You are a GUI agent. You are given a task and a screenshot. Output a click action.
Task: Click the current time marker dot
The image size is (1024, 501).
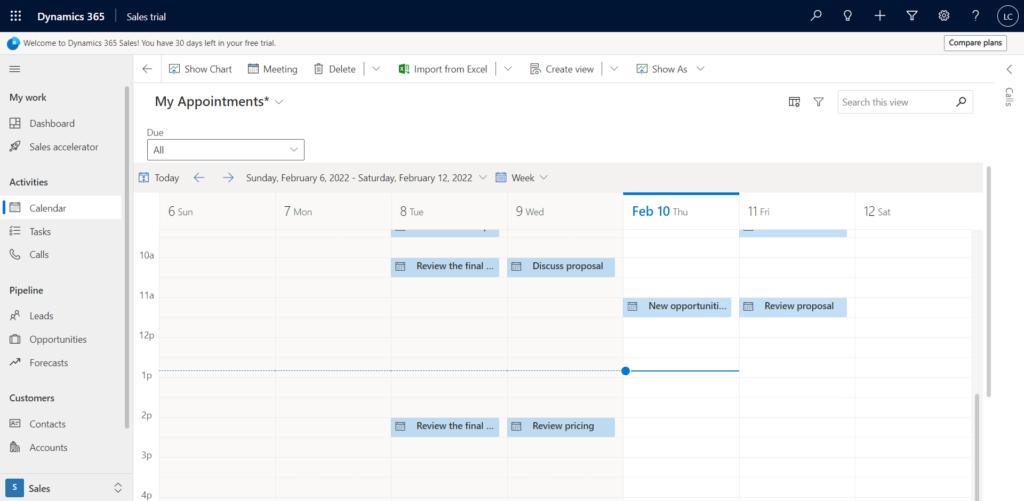[x=626, y=371]
